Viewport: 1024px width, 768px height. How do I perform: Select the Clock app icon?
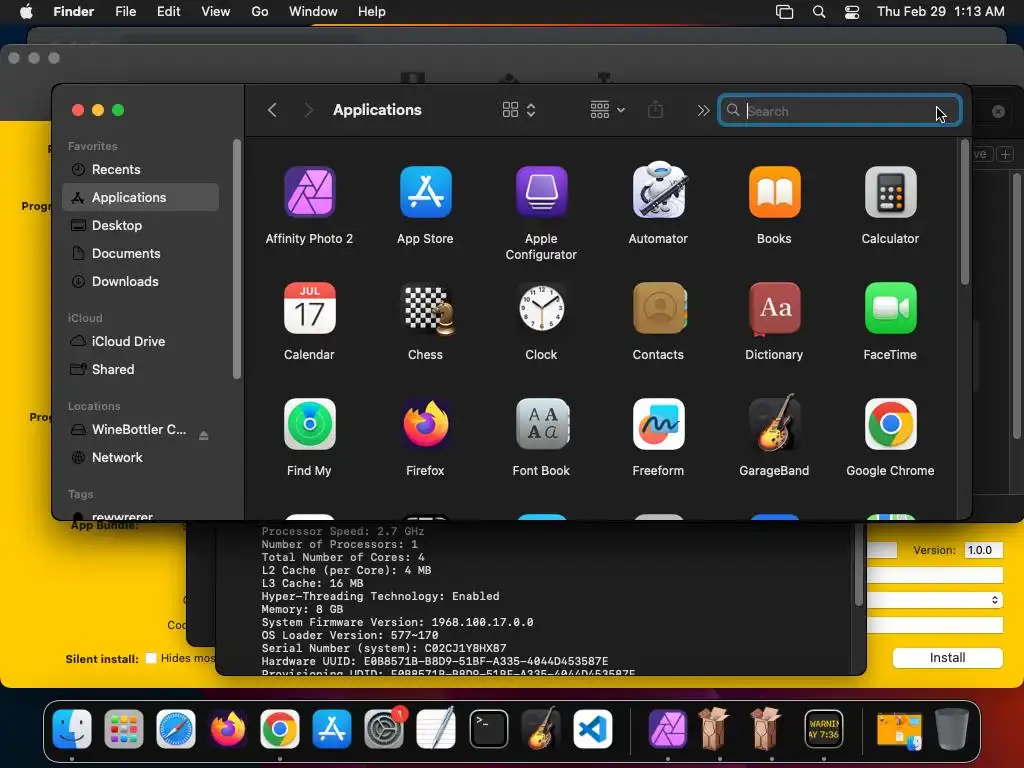[x=541, y=308]
